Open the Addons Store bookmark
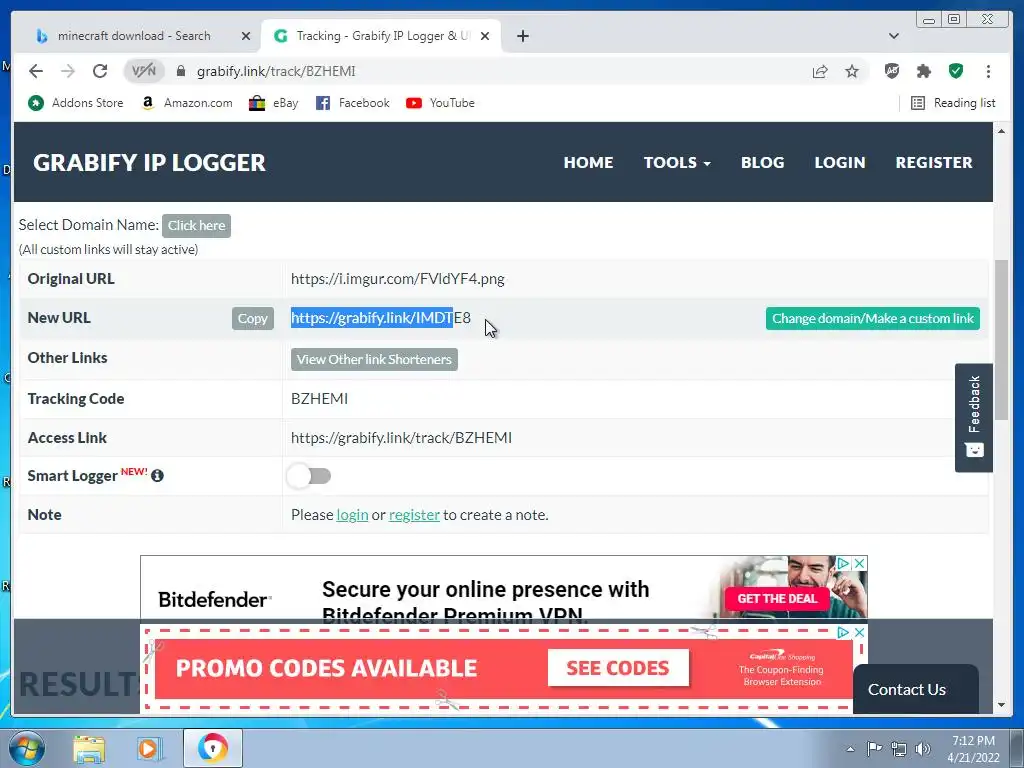This screenshot has width=1024, height=768. point(75,103)
